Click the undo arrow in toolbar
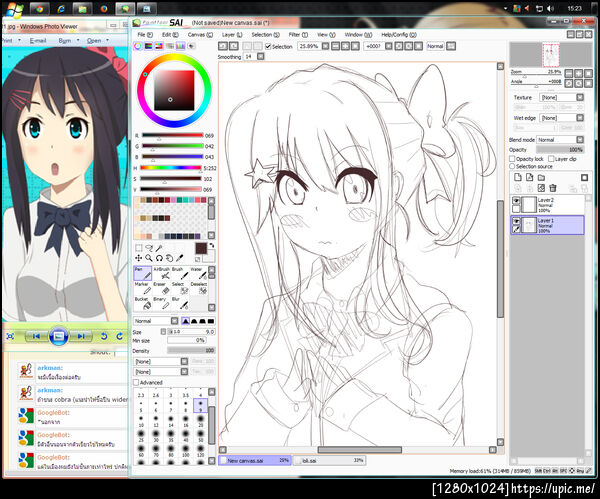The height and width of the screenshot is (499, 600). [223, 46]
